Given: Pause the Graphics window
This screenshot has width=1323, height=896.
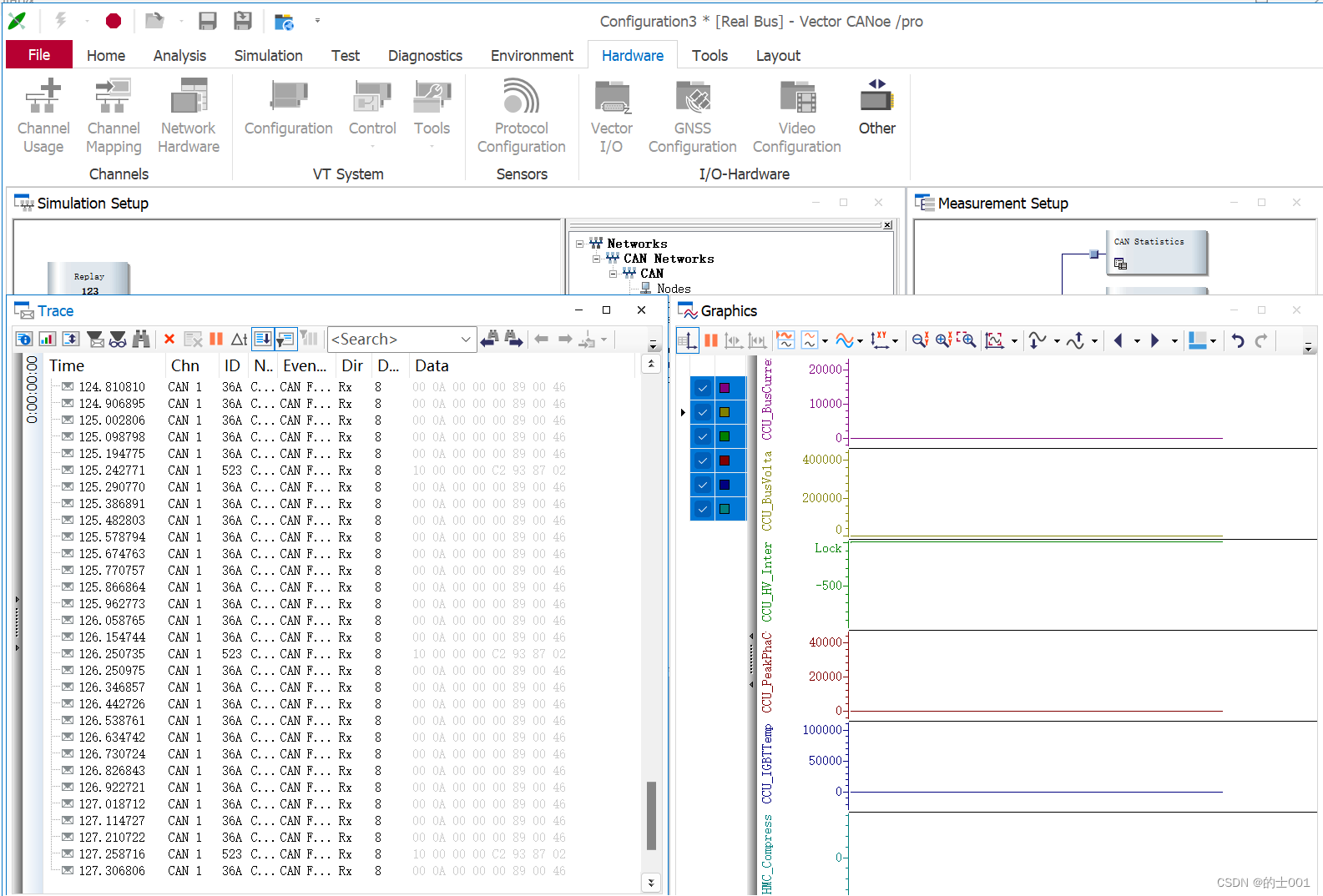Looking at the screenshot, I should 711,340.
